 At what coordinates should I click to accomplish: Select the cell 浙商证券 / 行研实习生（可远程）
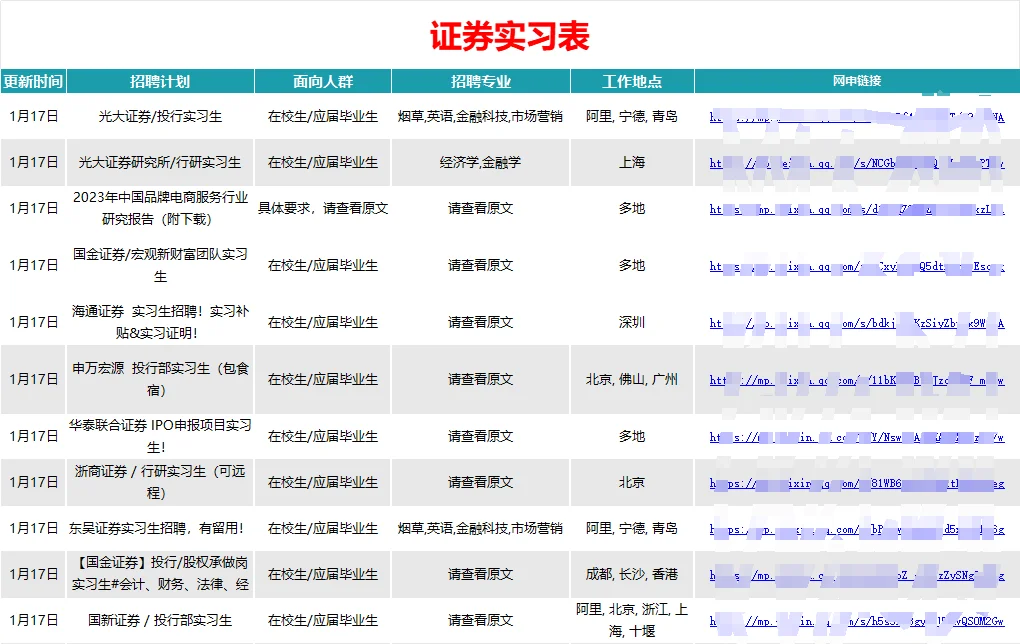point(160,482)
